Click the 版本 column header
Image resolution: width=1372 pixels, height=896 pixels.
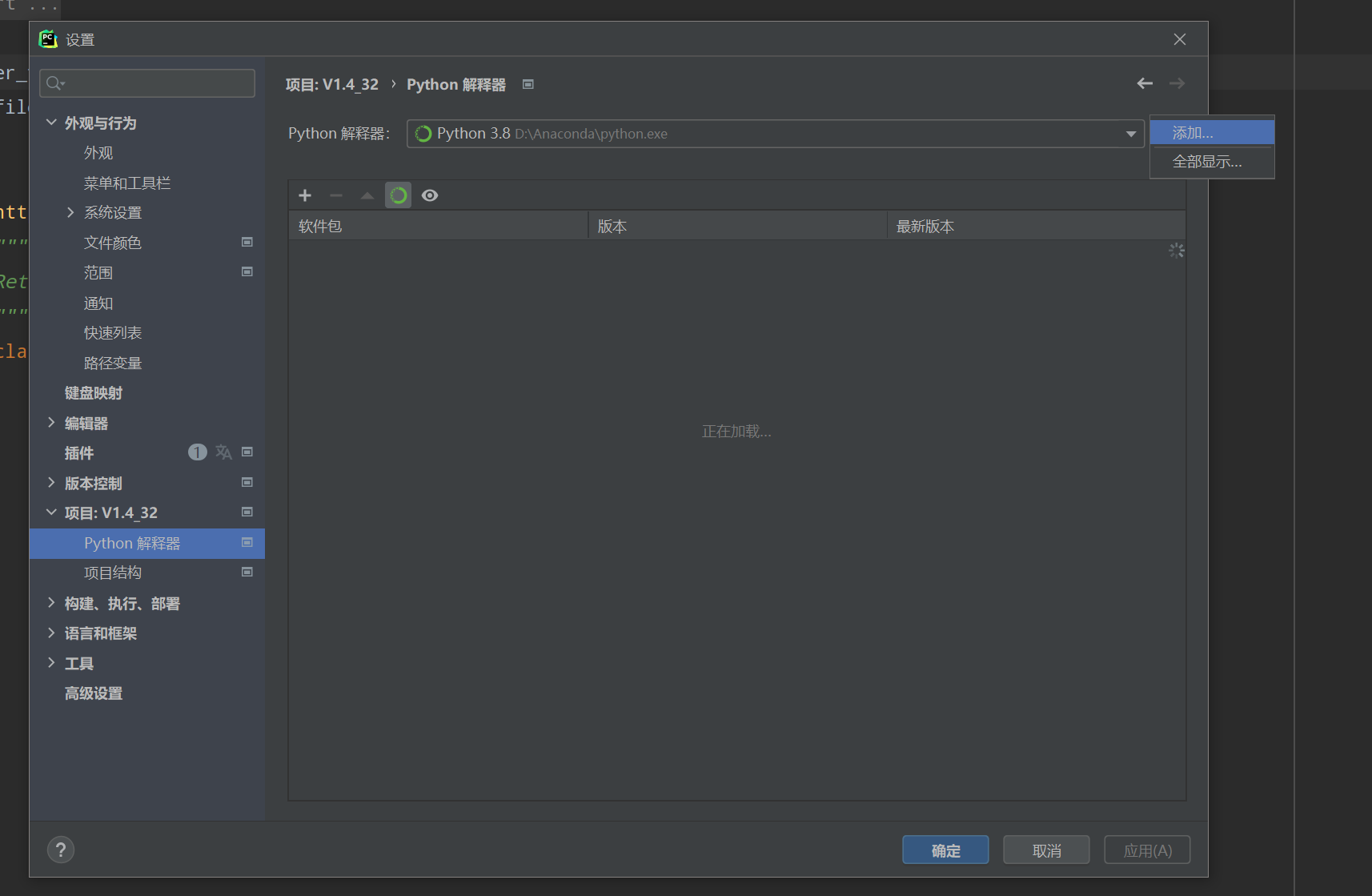point(737,226)
